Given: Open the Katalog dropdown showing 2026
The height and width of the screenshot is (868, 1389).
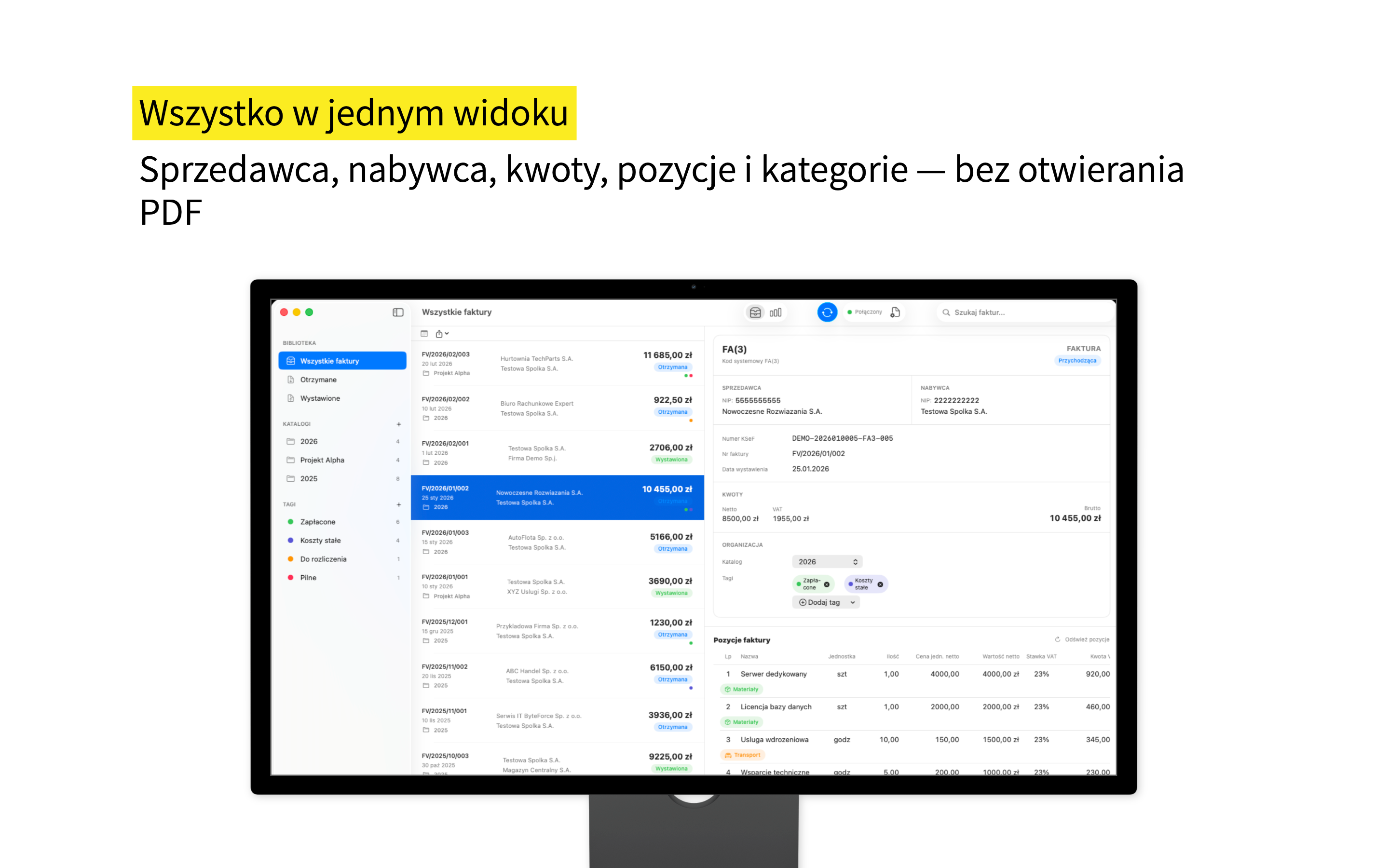Looking at the screenshot, I should point(827,561).
